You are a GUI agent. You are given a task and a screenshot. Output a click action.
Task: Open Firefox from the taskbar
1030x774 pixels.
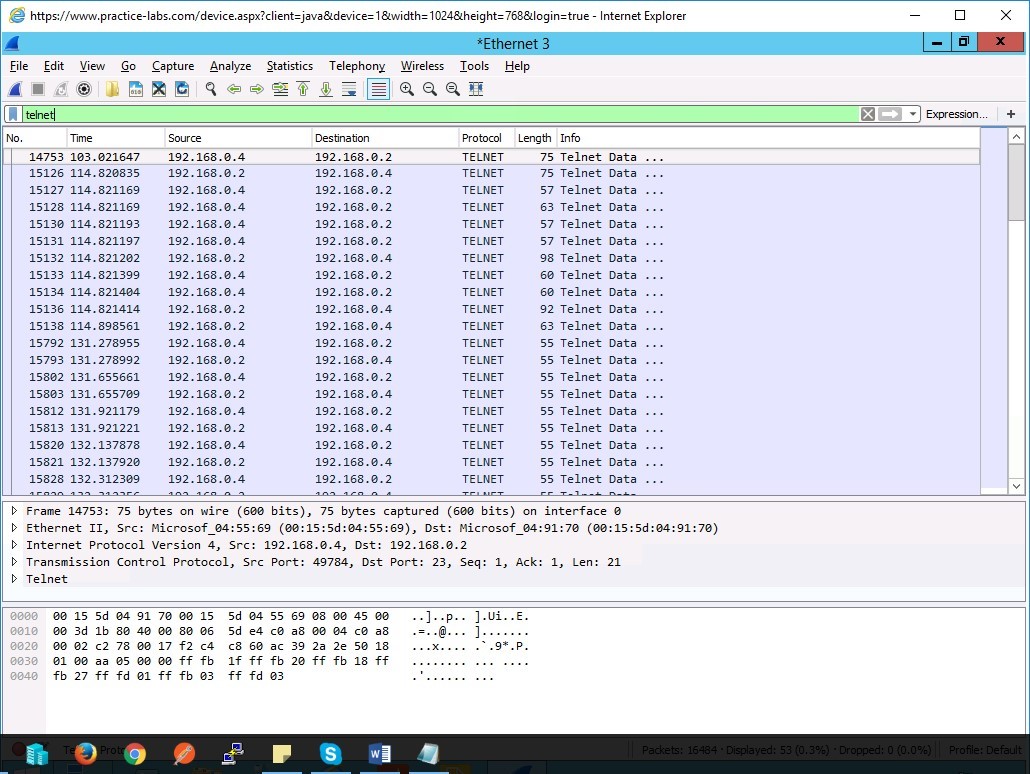pyautogui.click(x=85, y=754)
